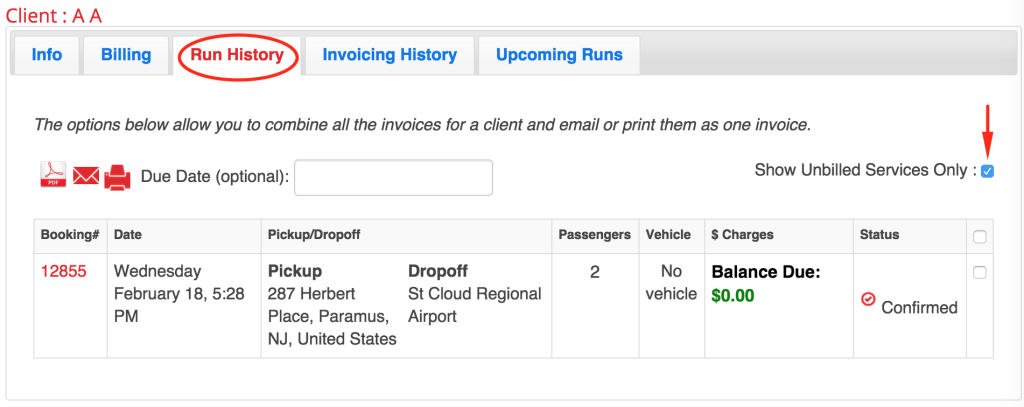
Task: Open booking number 12855 link
Action: point(59,271)
